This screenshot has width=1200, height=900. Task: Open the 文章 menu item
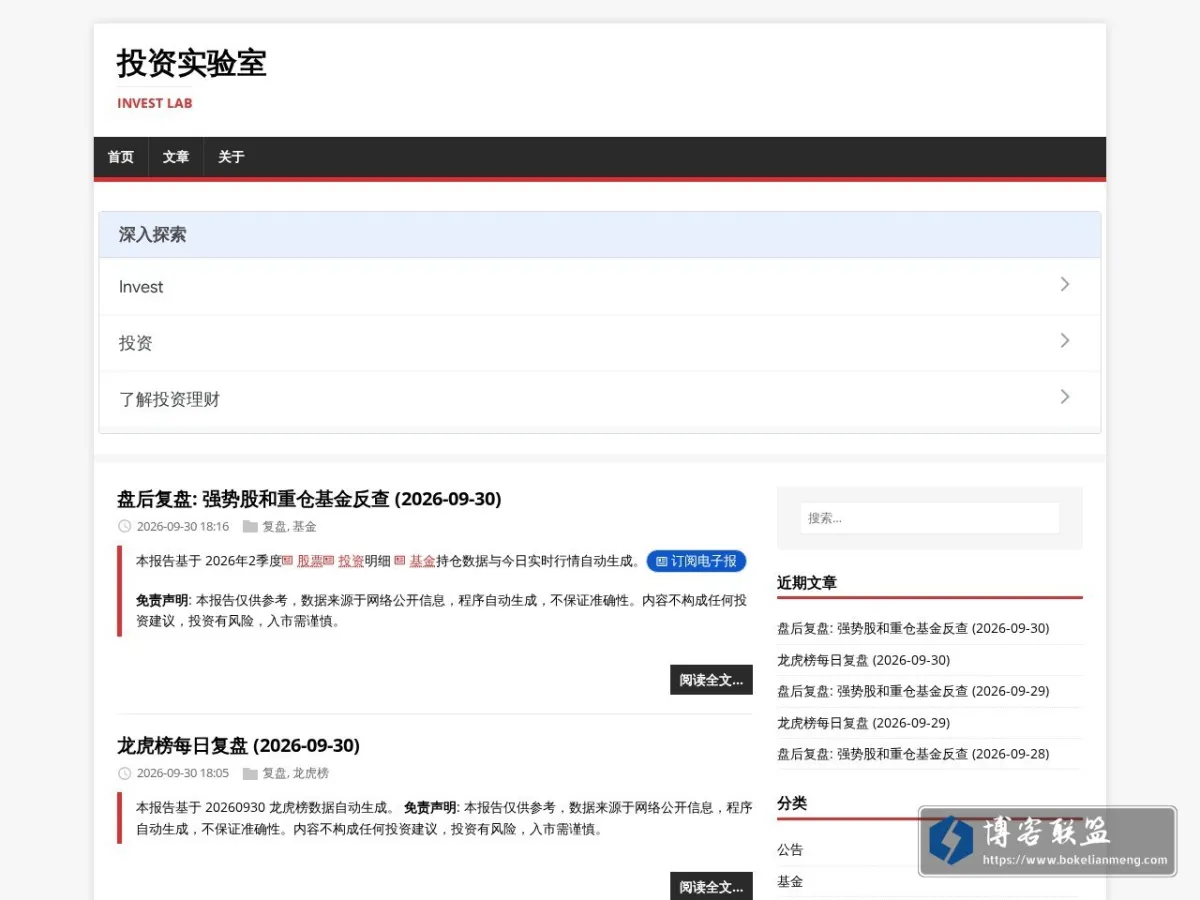click(x=176, y=157)
